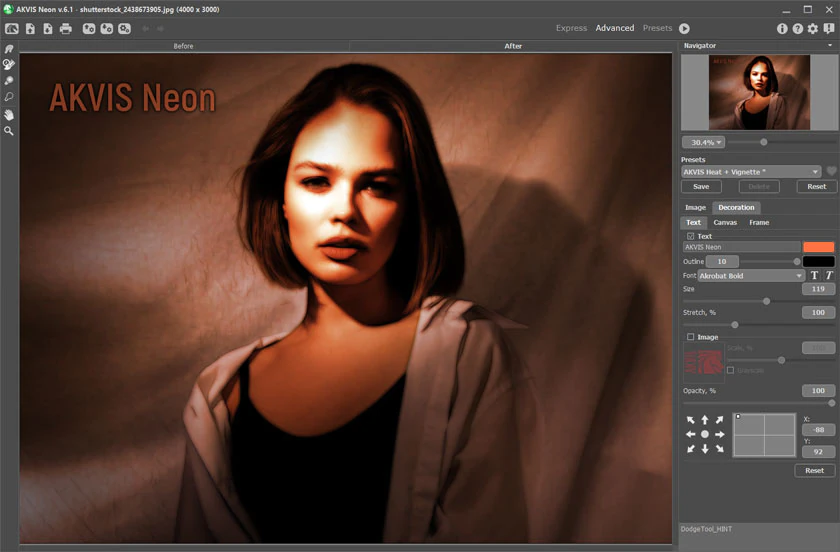Select the Decoration tab
Viewport: 840px width, 552px height.
pyautogui.click(x=736, y=207)
